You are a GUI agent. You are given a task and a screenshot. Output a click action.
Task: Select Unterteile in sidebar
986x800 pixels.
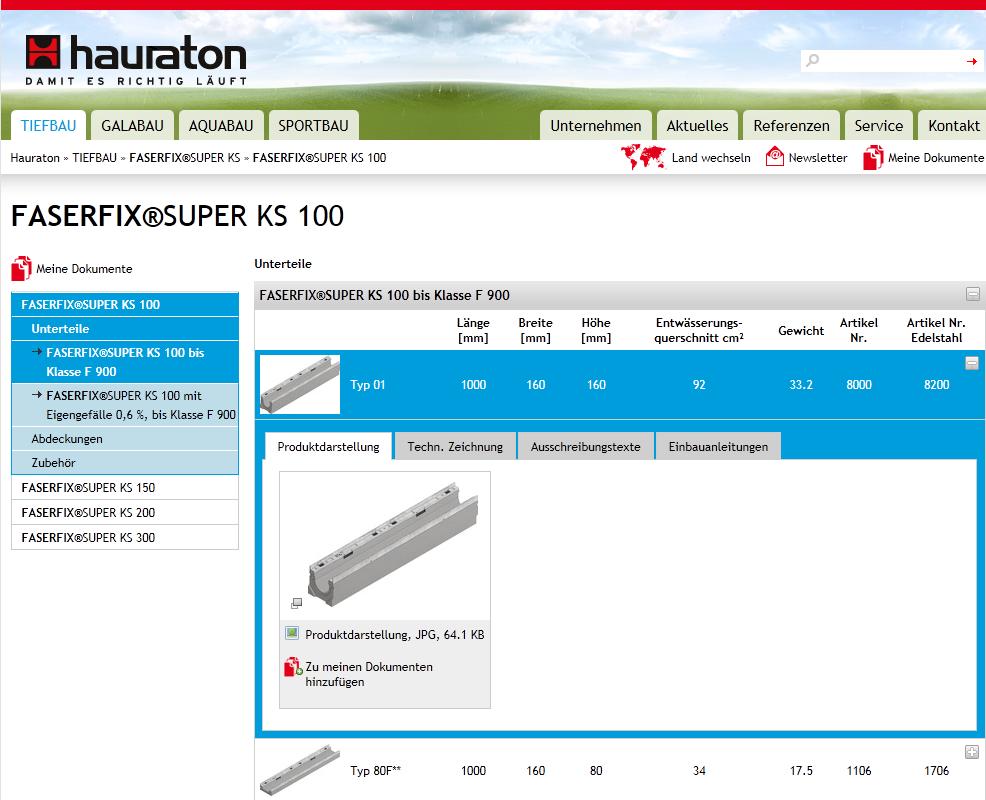click(125, 328)
